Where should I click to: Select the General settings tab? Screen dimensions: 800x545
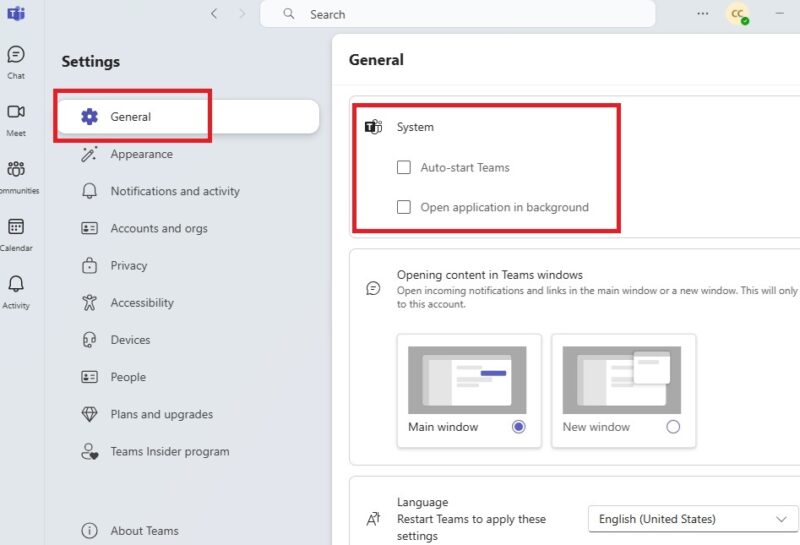(188, 116)
